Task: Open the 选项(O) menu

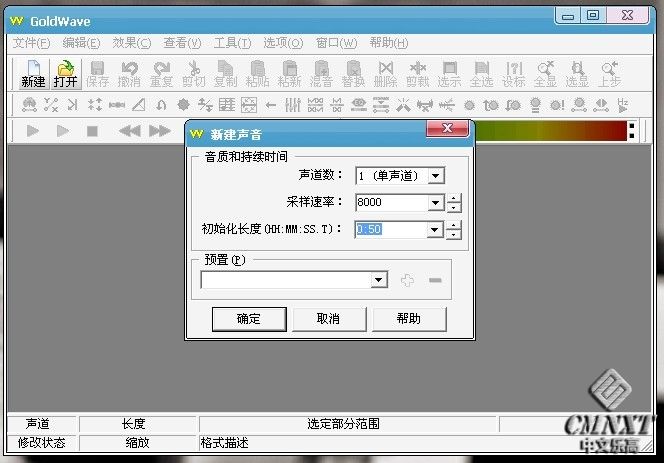Action: 283,43
